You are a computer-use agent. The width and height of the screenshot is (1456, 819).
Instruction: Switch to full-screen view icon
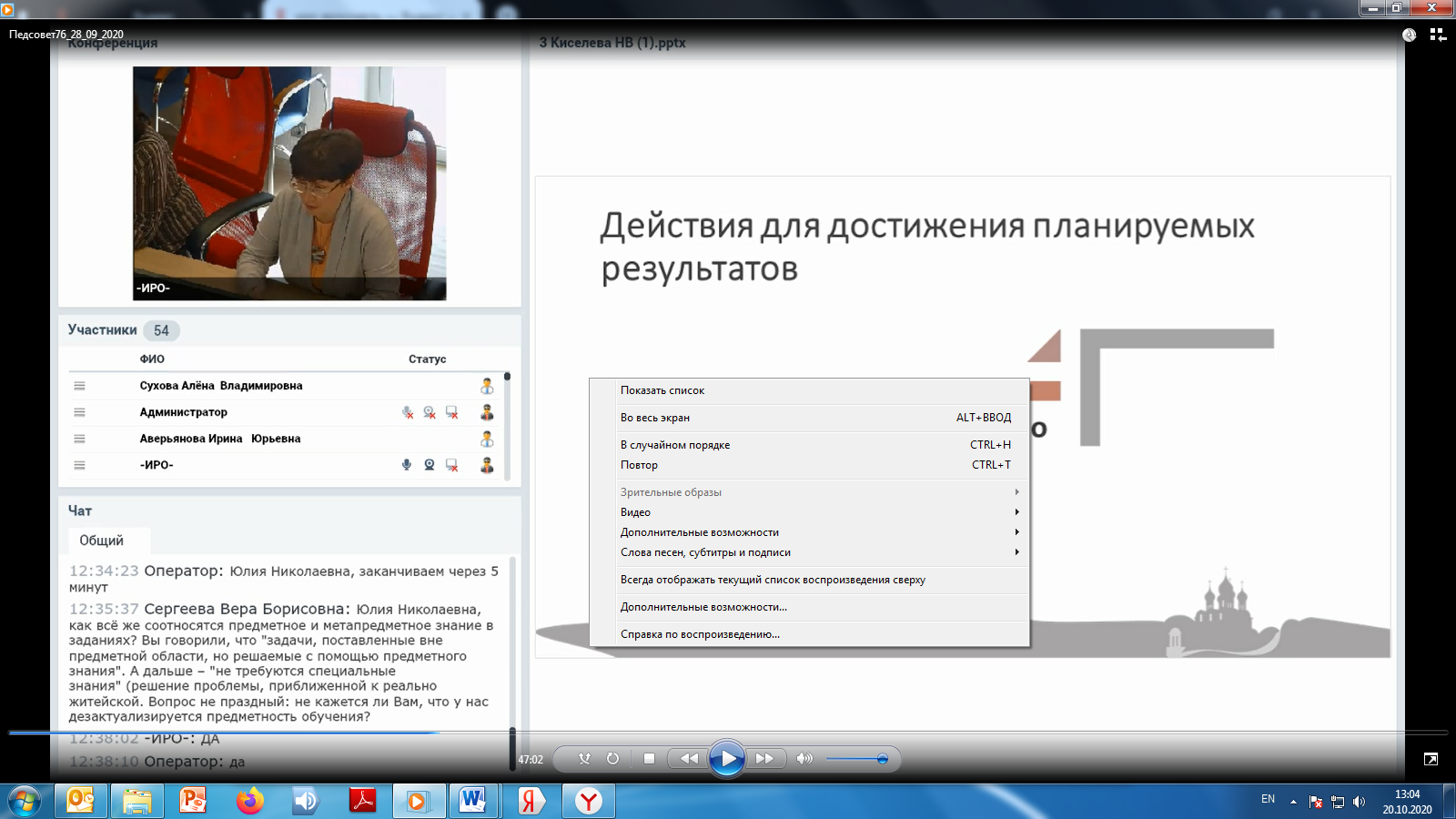coord(1431,759)
